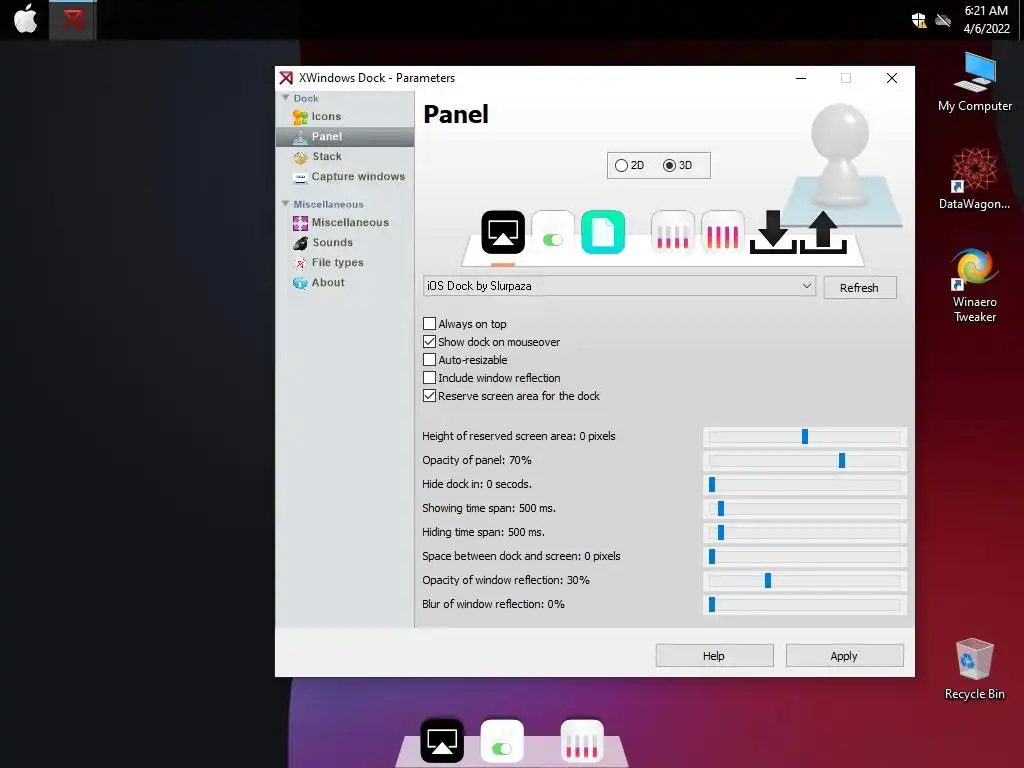Enable Auto-resizable checkbox

[x=429, y=360]
